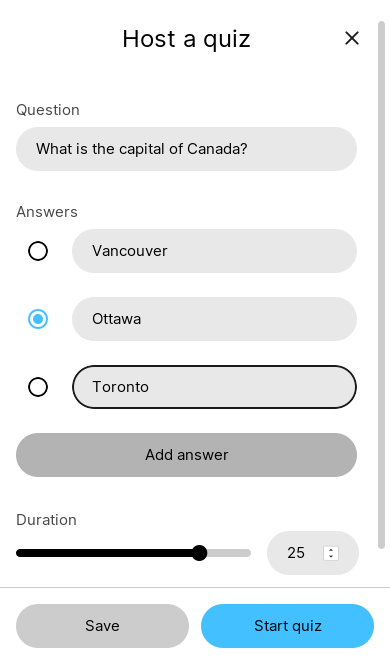Viewport: 390px width, 664px height.
Task: Click the duration decrement down arrow
Action: click(x=331, y=556)
